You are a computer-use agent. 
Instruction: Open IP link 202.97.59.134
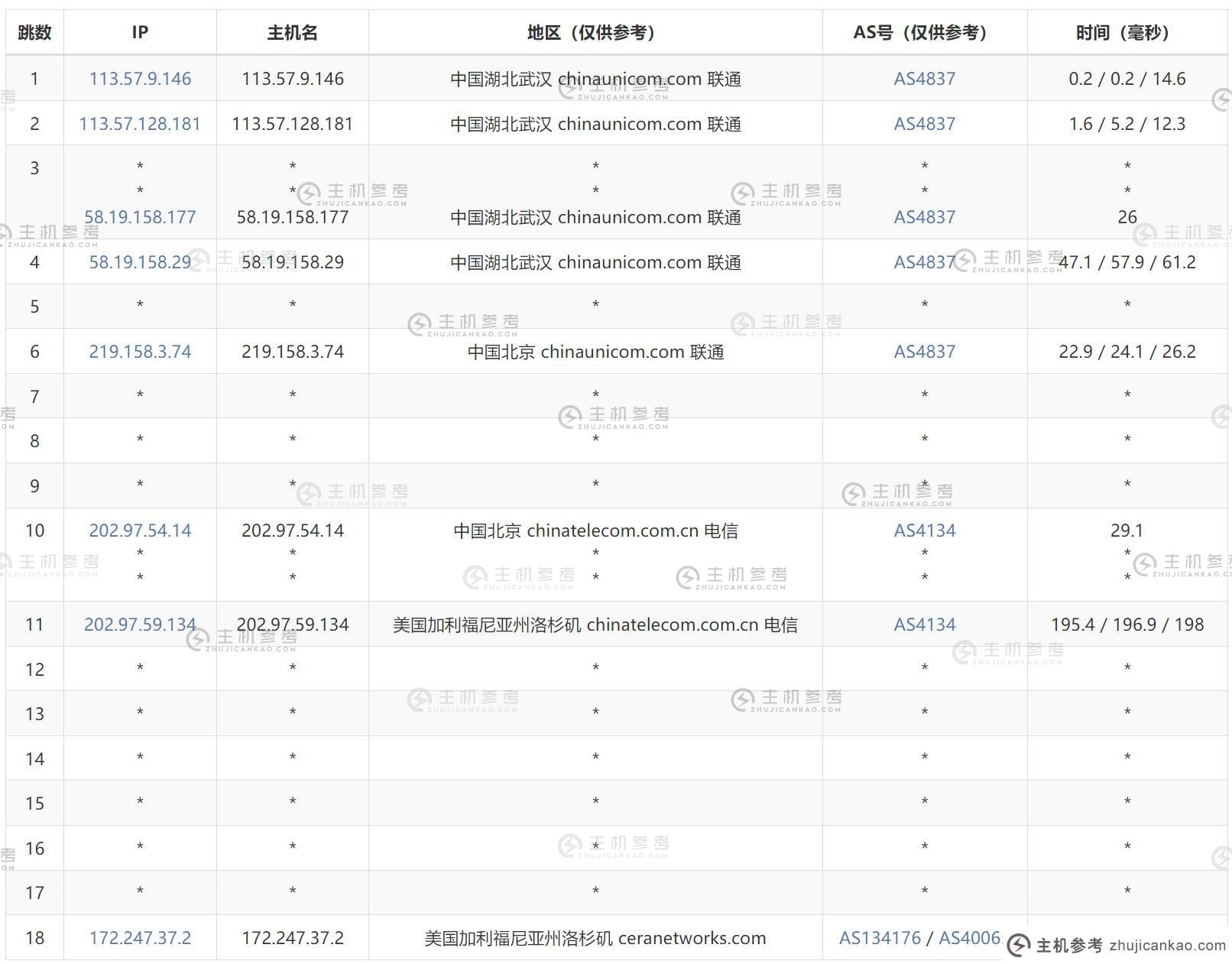coord(140,625)
